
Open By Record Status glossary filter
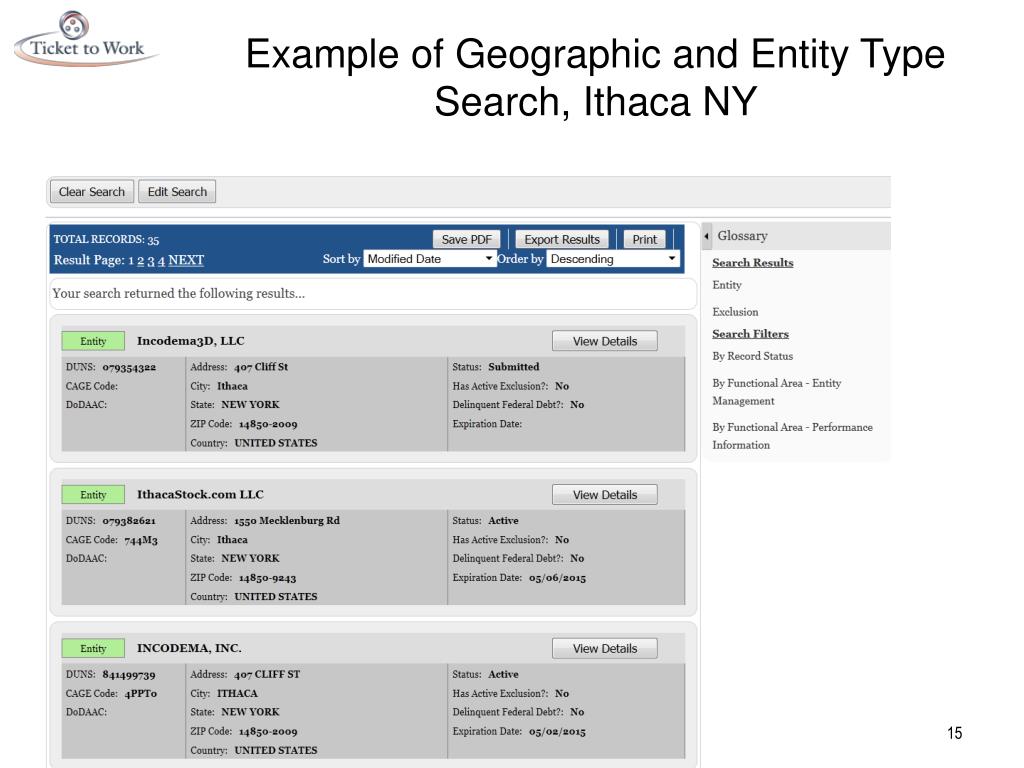752,356
